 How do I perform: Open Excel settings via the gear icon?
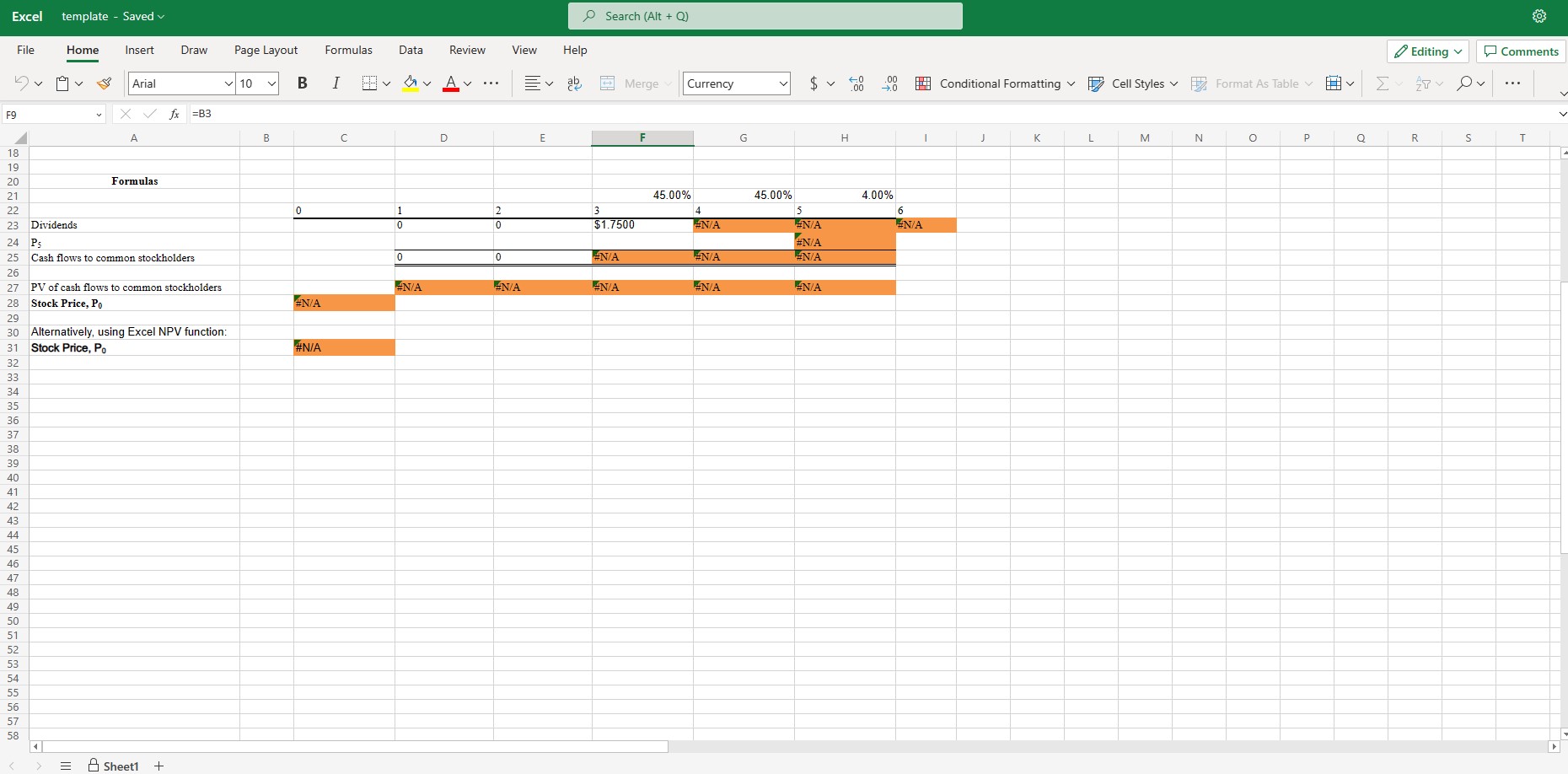pos(1540,15)
